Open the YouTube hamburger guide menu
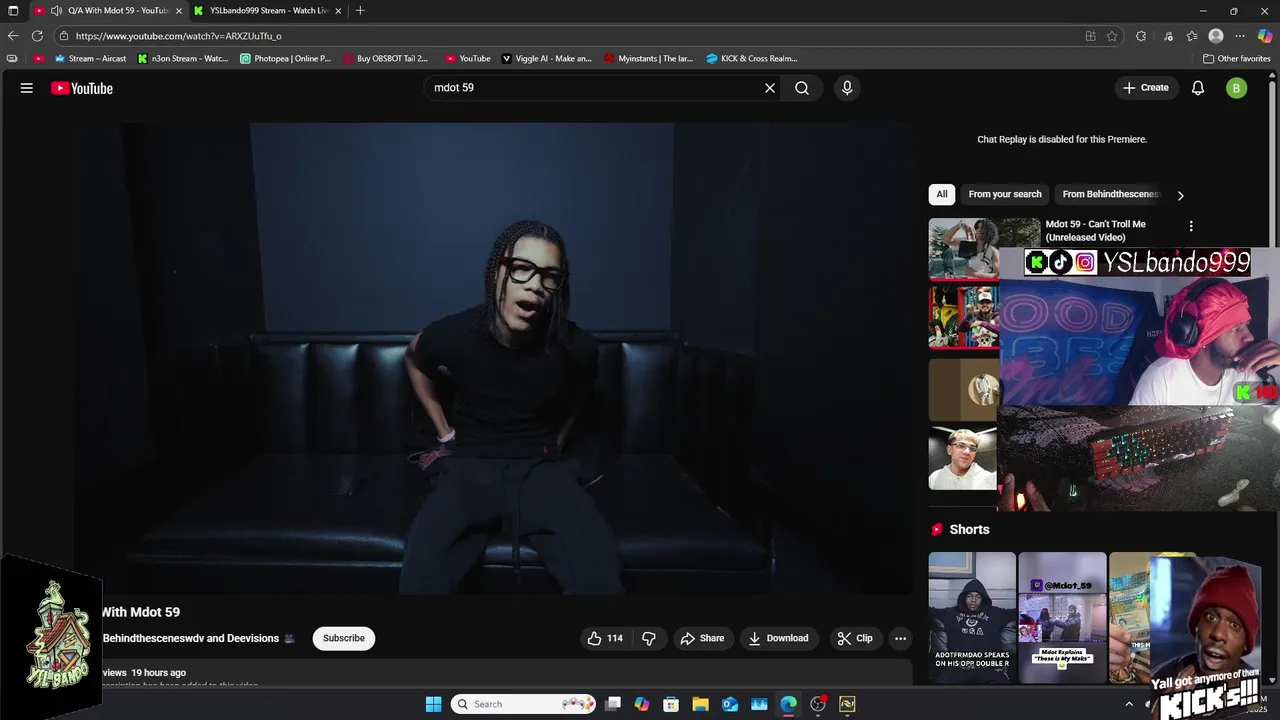 pos(27,88)
